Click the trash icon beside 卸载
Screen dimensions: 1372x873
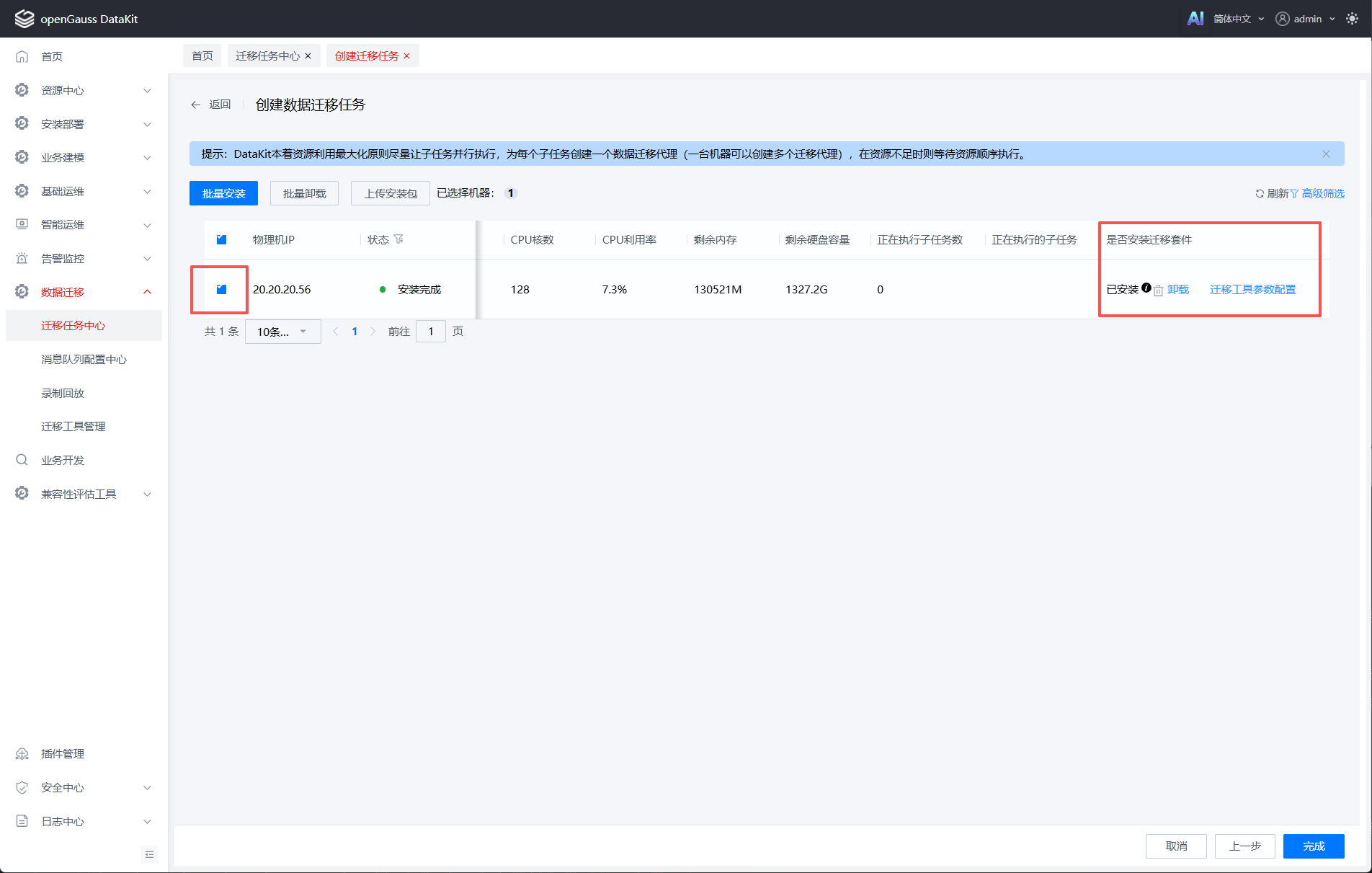pos(1159,291)
